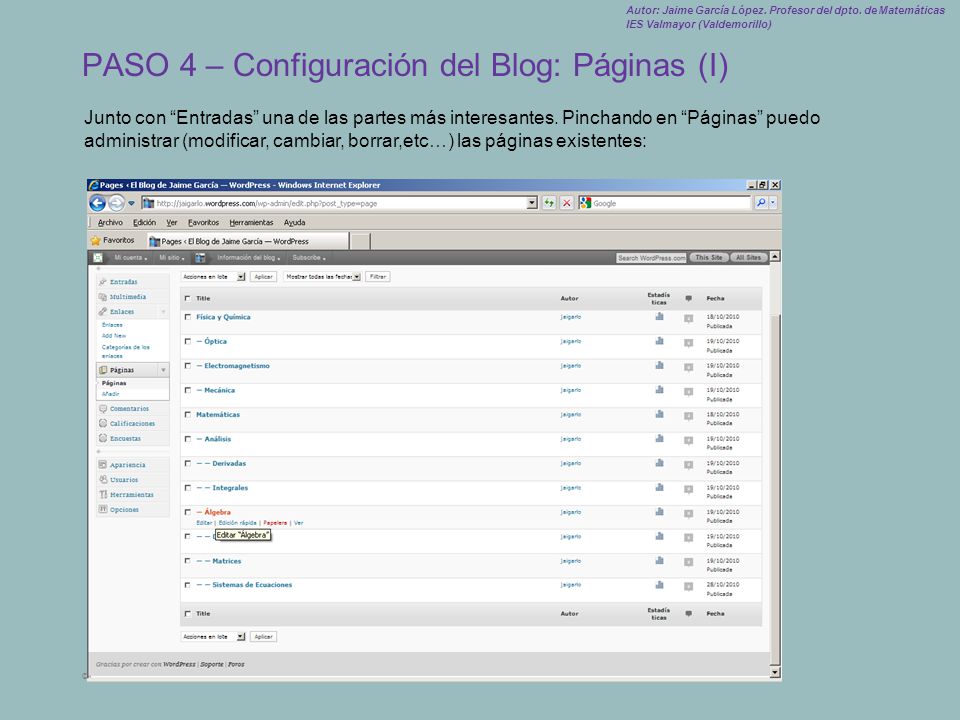Click the IE back navigation arrow
Viewport: 960px width, 720px height.
coord(97,203)
